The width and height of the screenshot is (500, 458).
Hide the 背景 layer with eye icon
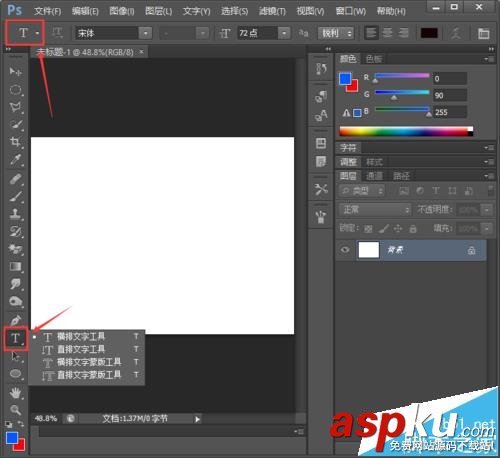click(345, 249)
